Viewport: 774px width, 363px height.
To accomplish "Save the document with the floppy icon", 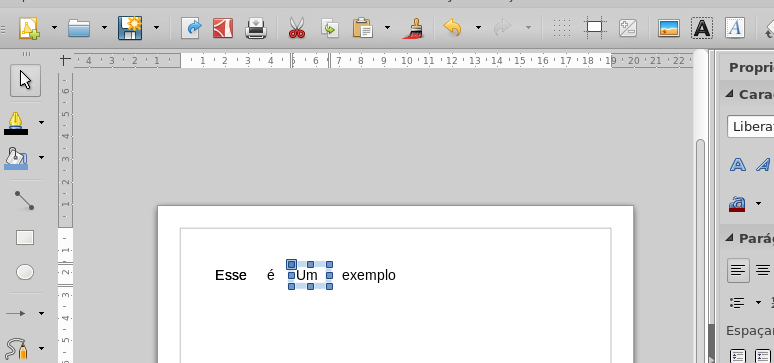I will (130, 28).
